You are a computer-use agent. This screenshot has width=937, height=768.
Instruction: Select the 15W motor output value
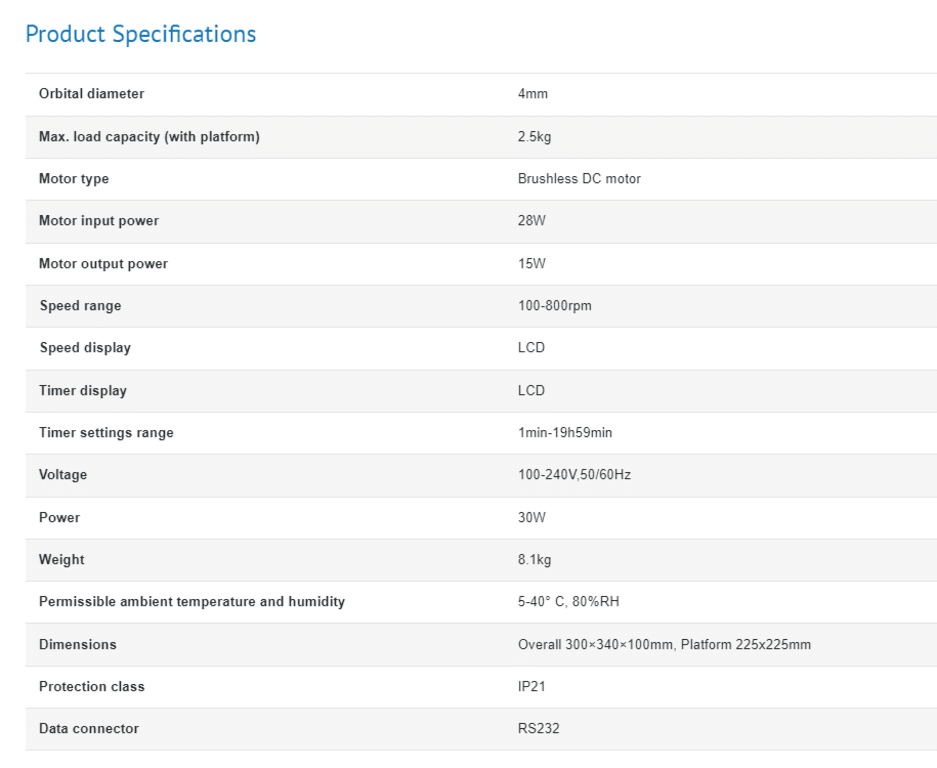pyautogui.click(x=531, y=264)
